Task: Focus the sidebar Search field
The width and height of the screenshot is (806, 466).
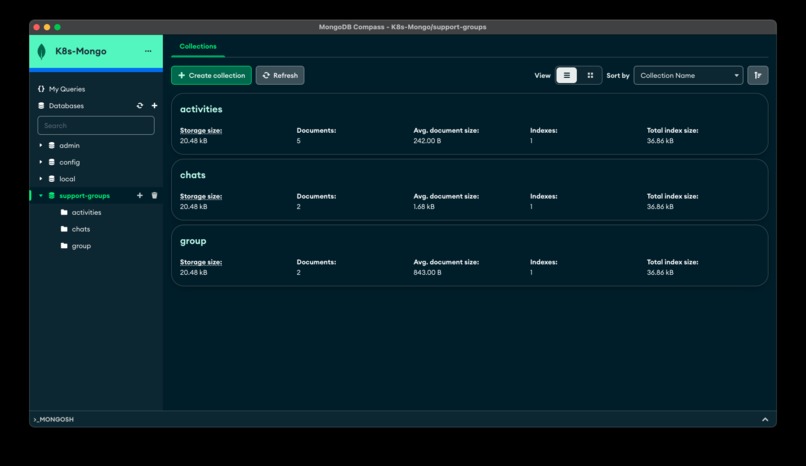Action: coord(96,125)
